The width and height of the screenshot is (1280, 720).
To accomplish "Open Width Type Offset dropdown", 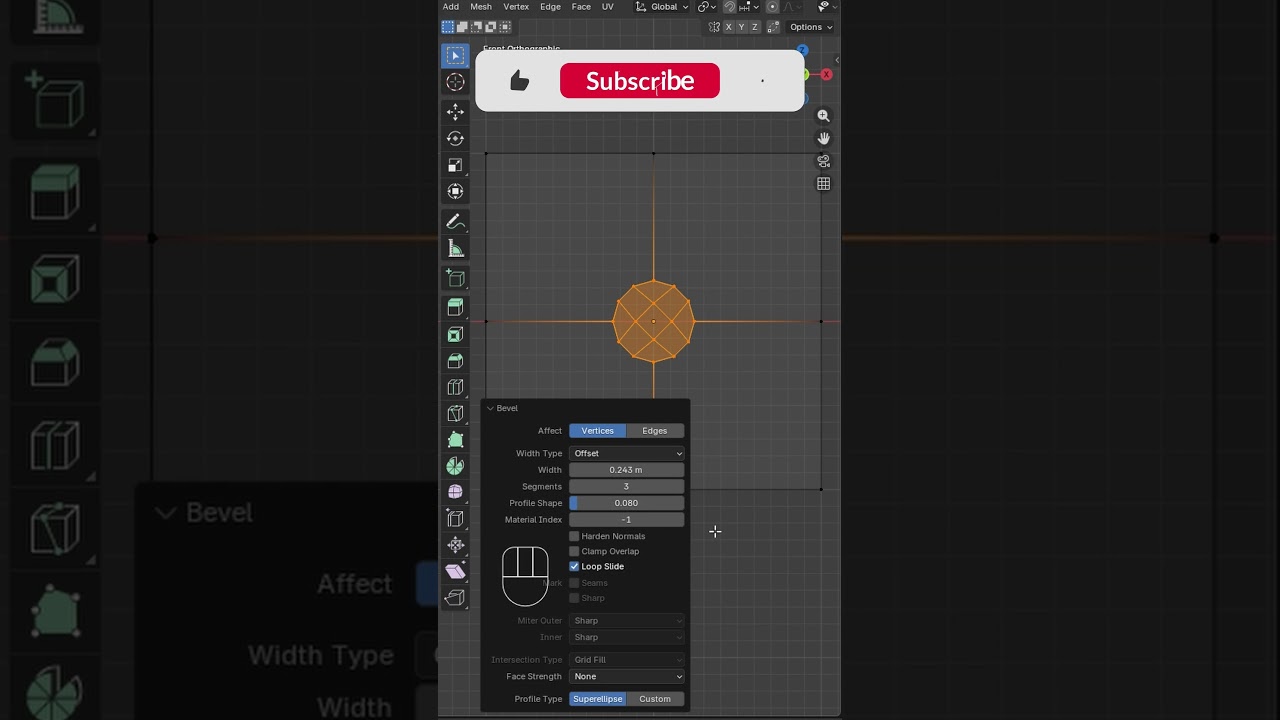I will tap(627, 453).
